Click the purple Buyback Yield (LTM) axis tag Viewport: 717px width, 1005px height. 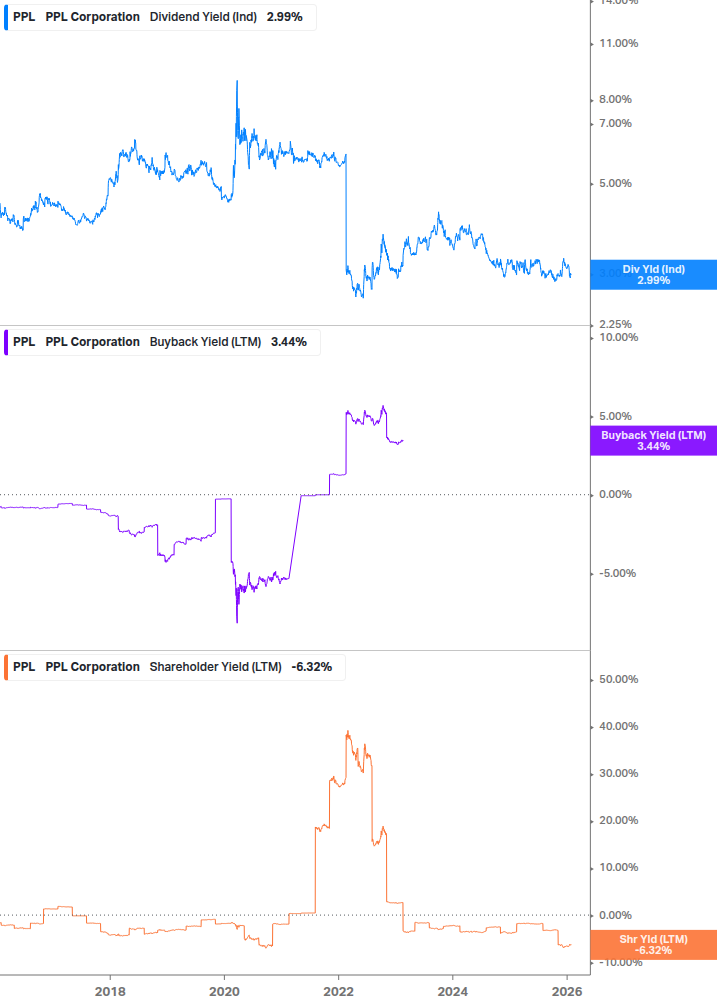point(653,440)
